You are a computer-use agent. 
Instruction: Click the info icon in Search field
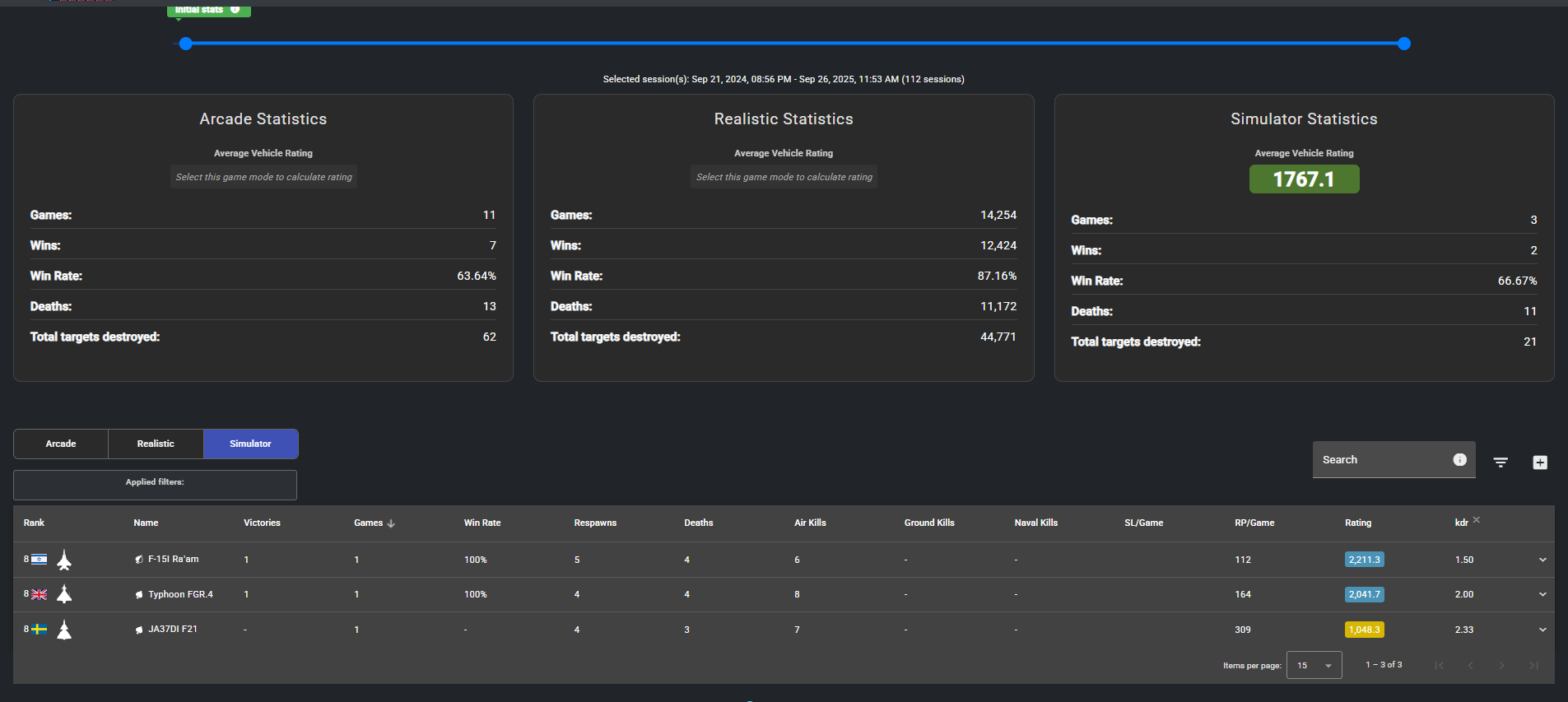tap(1459, 460)
